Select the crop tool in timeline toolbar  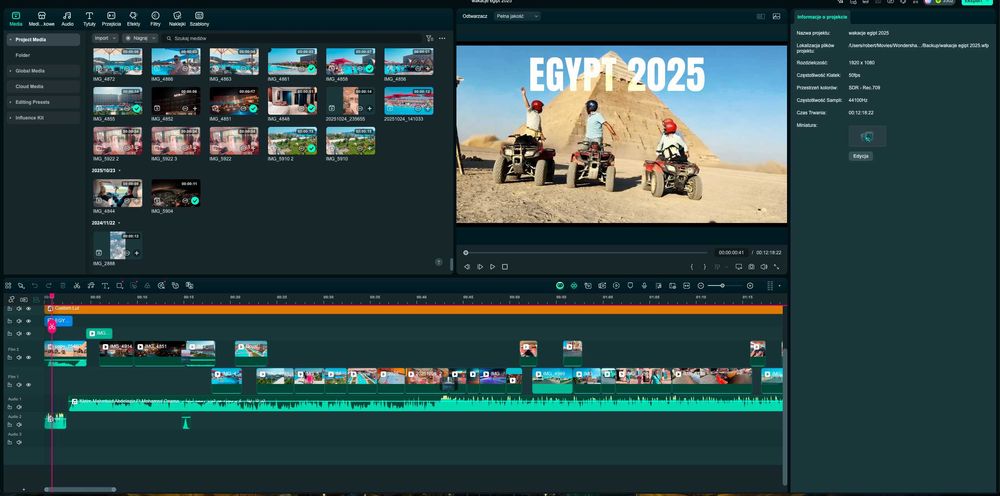point(119,286)
